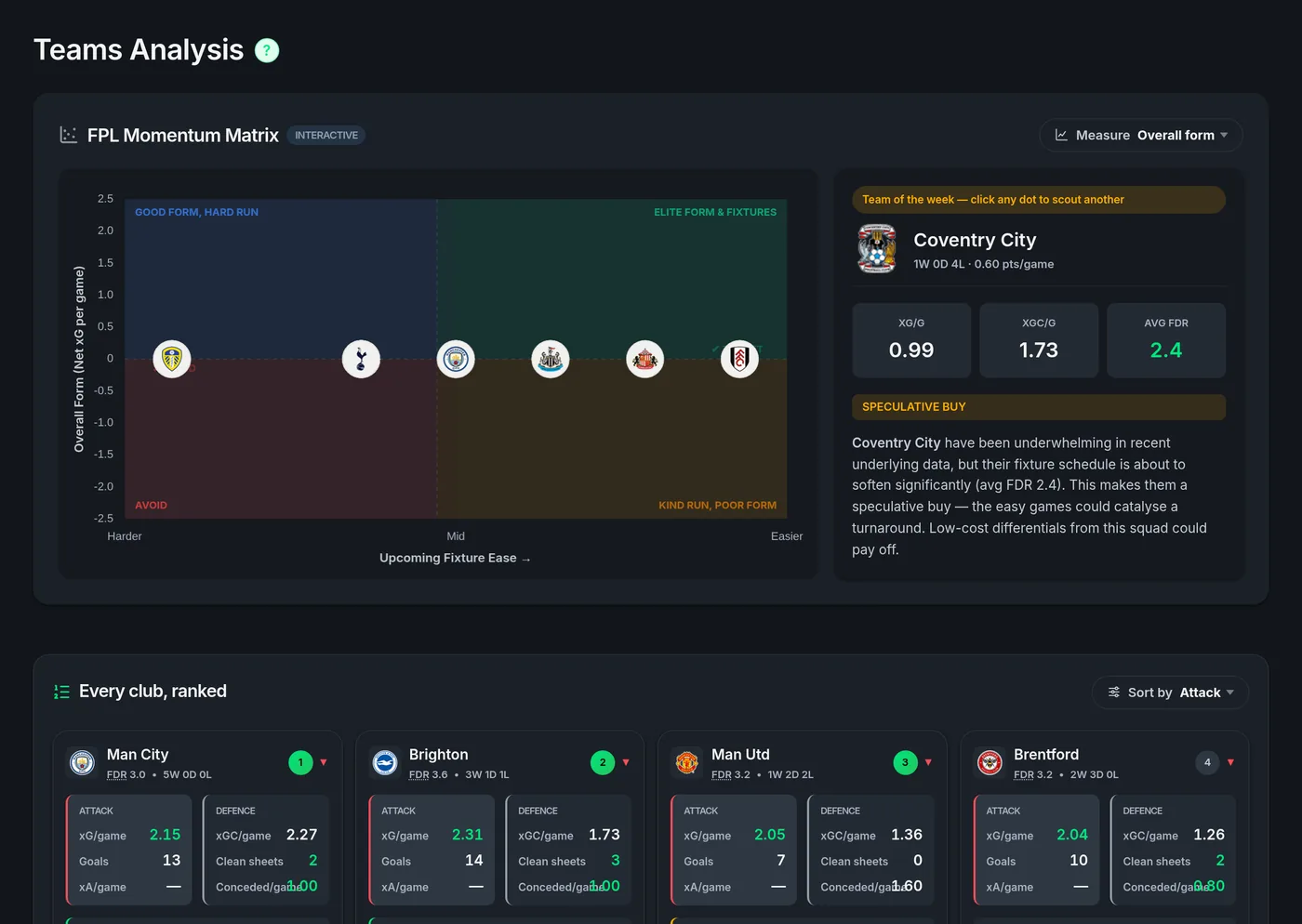Select the Man City dot on the matrix
Image resolution: width=1302 pixels, height=924 pixels.
pos(456,359)
